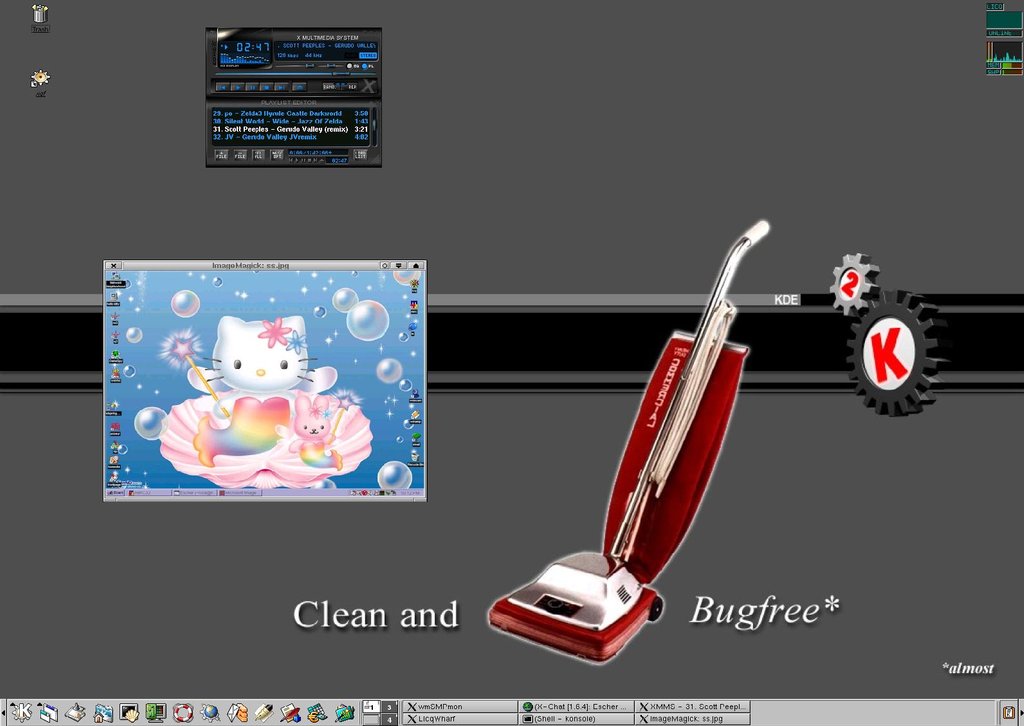Screen dimensions: 1024x726
Task: Open the KOffice document icon in the panel
Action: (291, 712)
